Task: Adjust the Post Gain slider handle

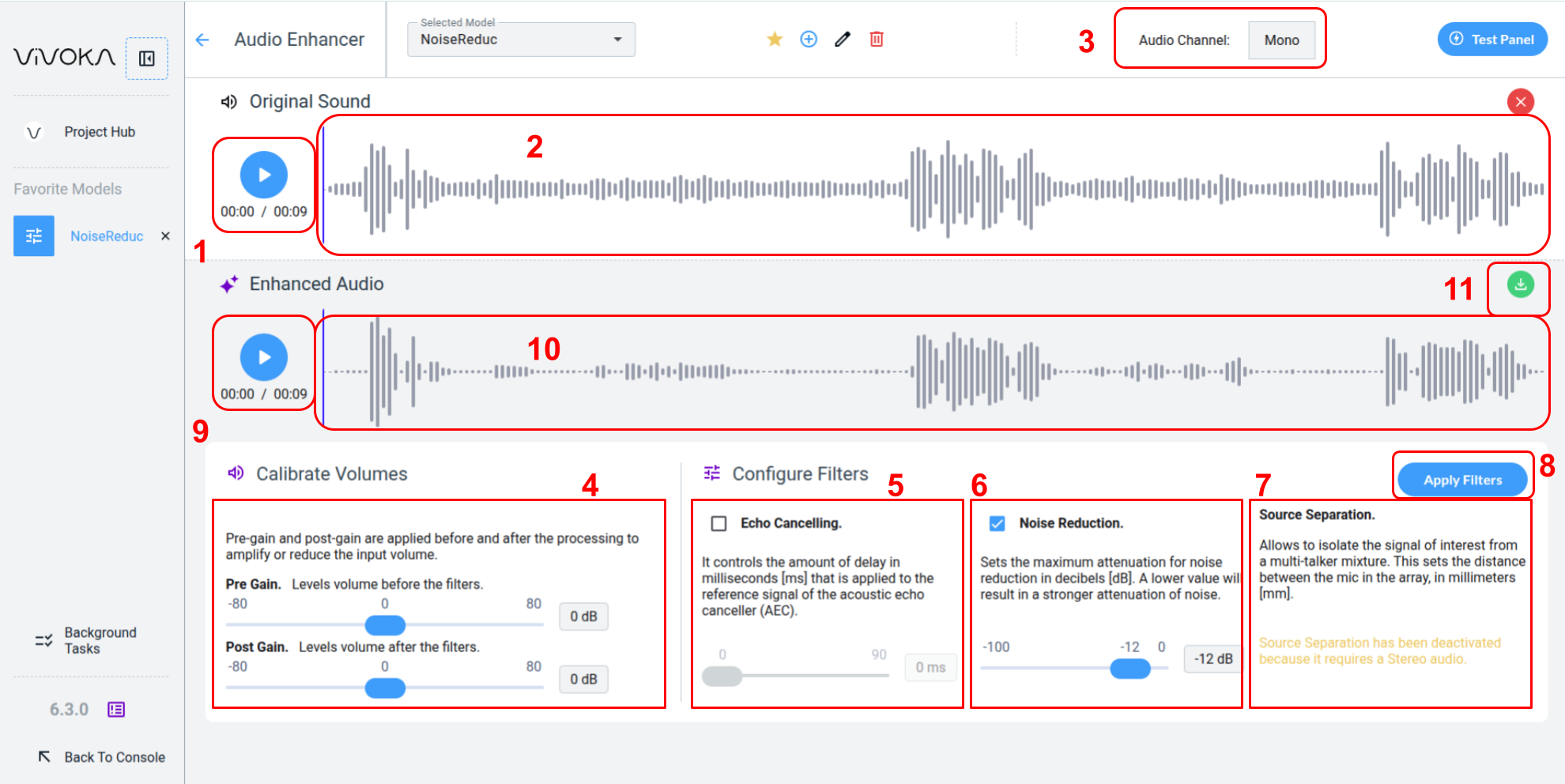Action: click(x=385, y=688)
